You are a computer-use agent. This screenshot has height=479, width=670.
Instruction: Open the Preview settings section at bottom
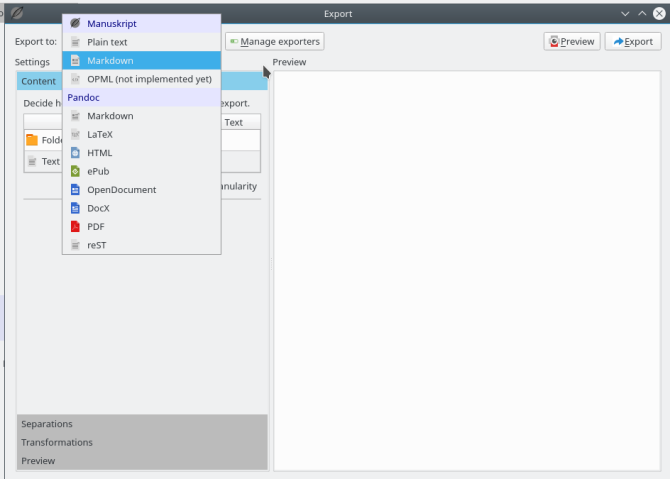point(142,461)
